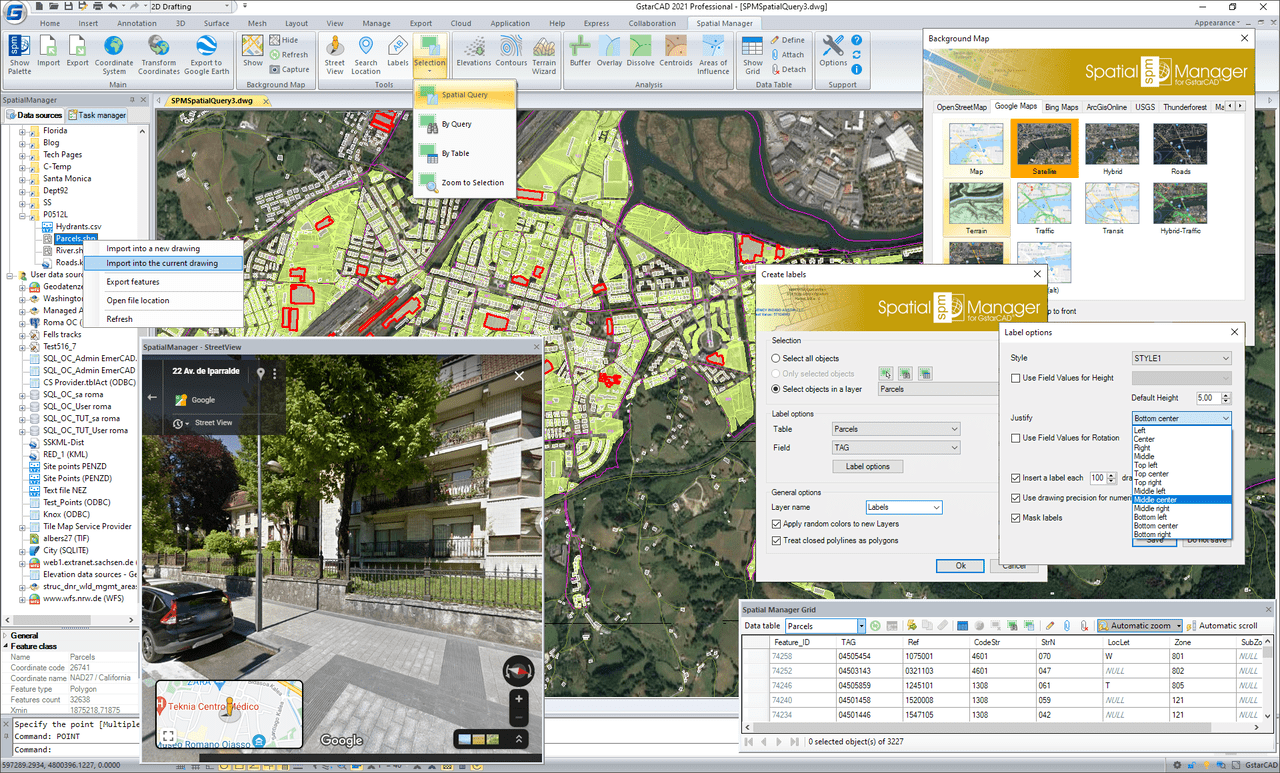
Task: Open the Style dropdown showing STYLE1
Action: [x=1181, y=358]
